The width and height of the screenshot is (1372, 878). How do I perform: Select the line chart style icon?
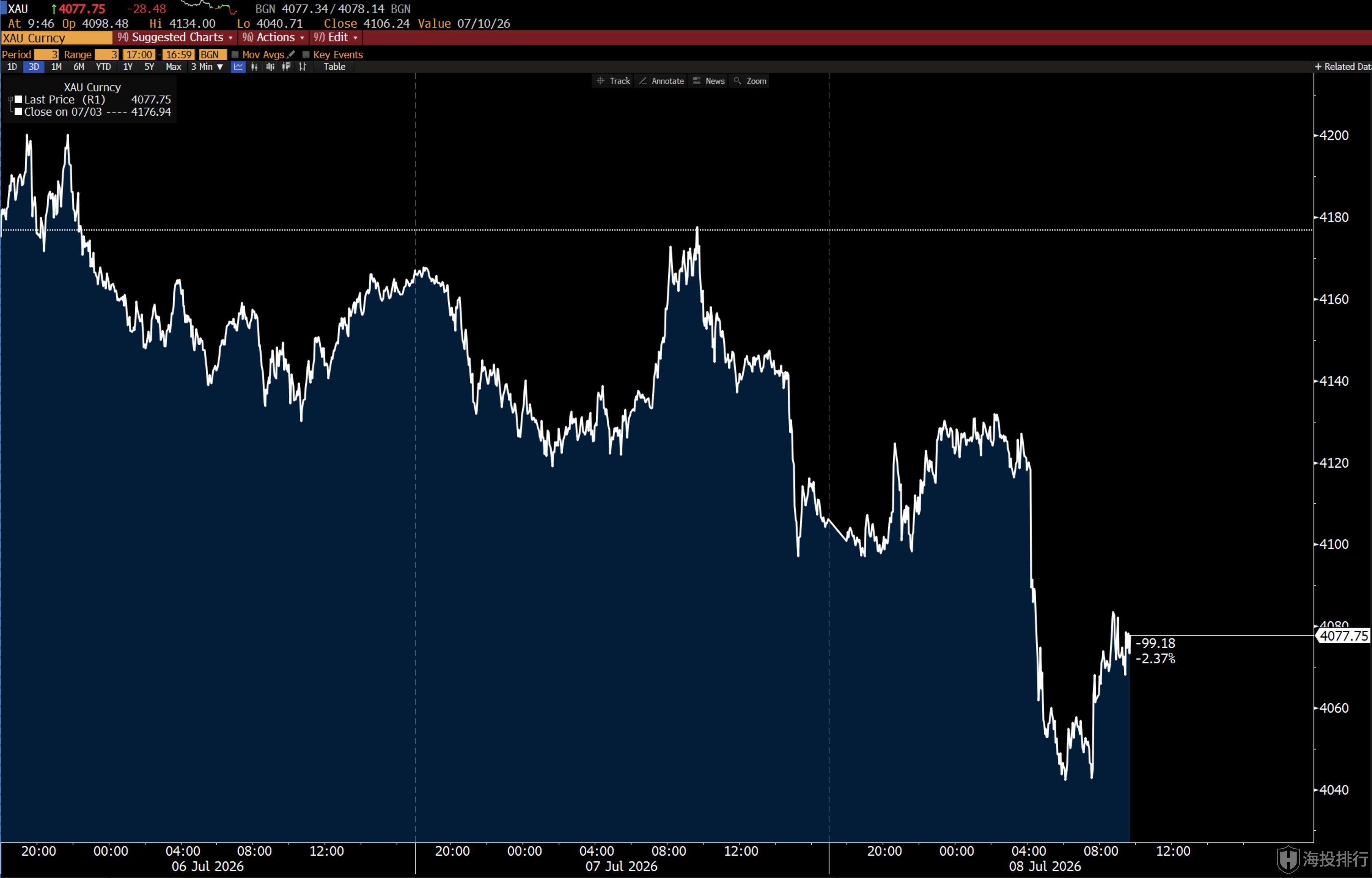(x=238, y=67)
